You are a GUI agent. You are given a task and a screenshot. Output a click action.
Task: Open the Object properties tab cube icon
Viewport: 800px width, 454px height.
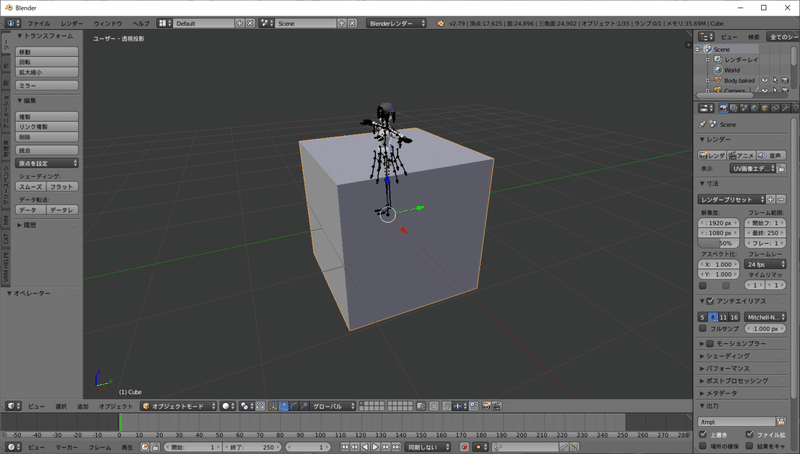pos(764,108)
